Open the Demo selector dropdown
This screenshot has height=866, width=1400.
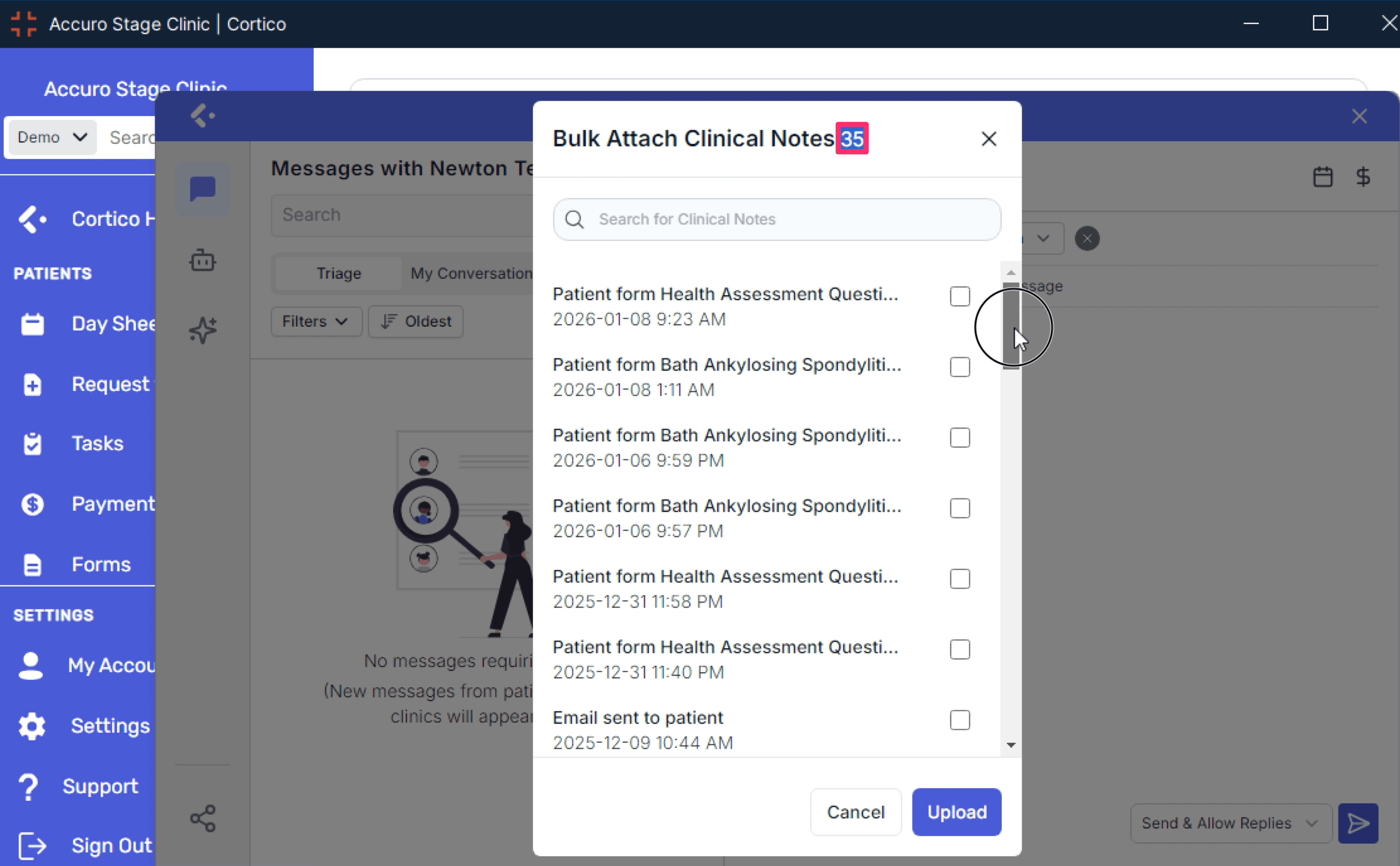pos(52,138)
